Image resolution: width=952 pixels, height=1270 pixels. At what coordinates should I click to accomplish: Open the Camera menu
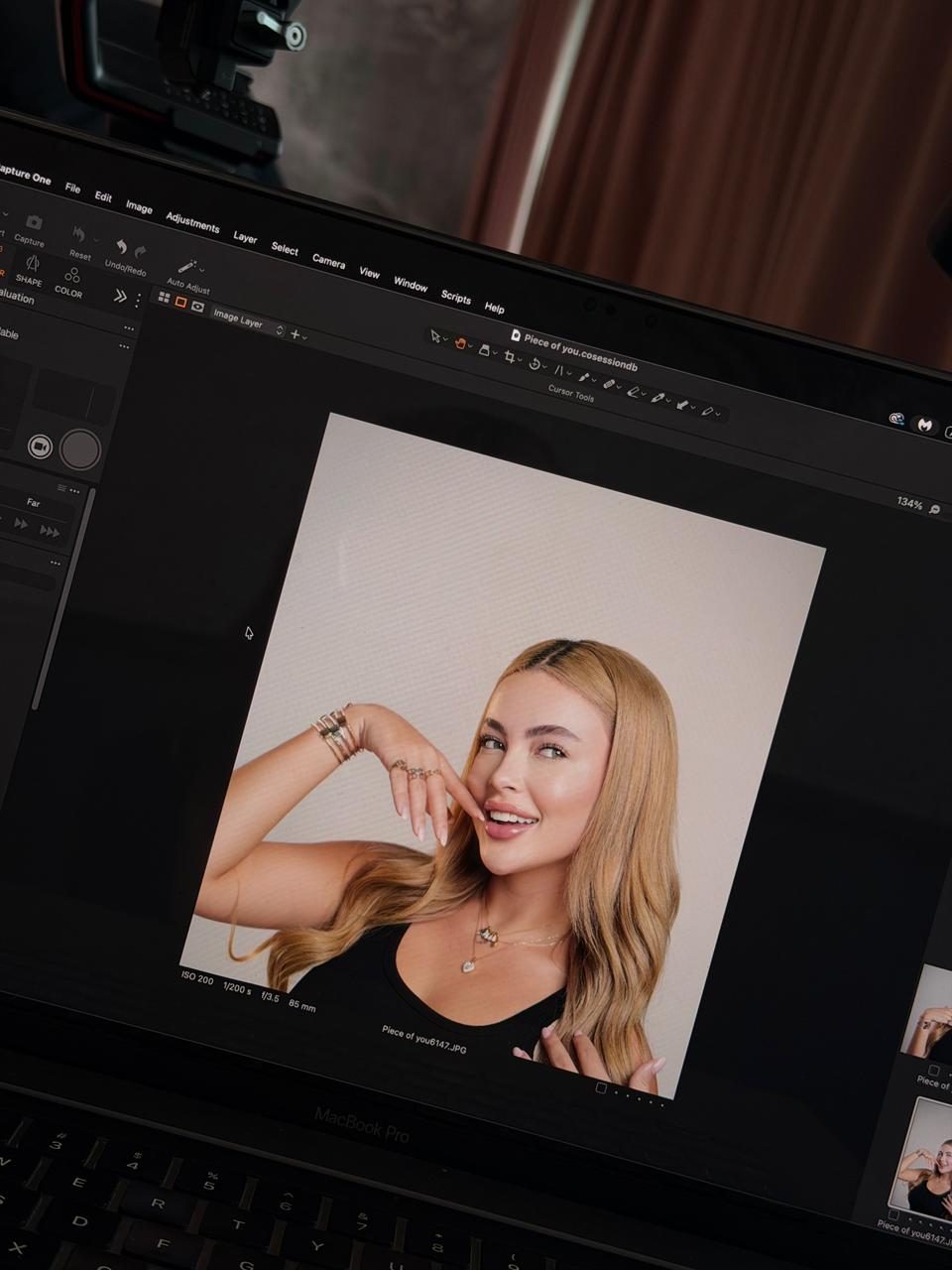click(328, 261)
